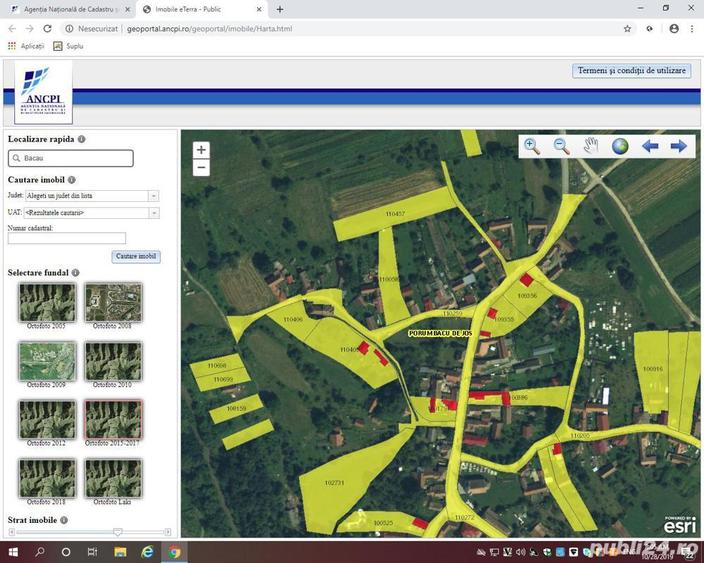Click the map zoom in magnifier tool
704x563 pixels.
[532, 146]
